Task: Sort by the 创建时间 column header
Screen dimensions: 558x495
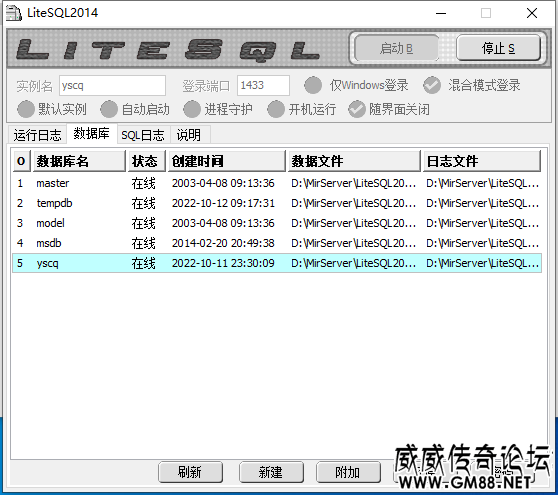Action: click(x=227, y=161)
